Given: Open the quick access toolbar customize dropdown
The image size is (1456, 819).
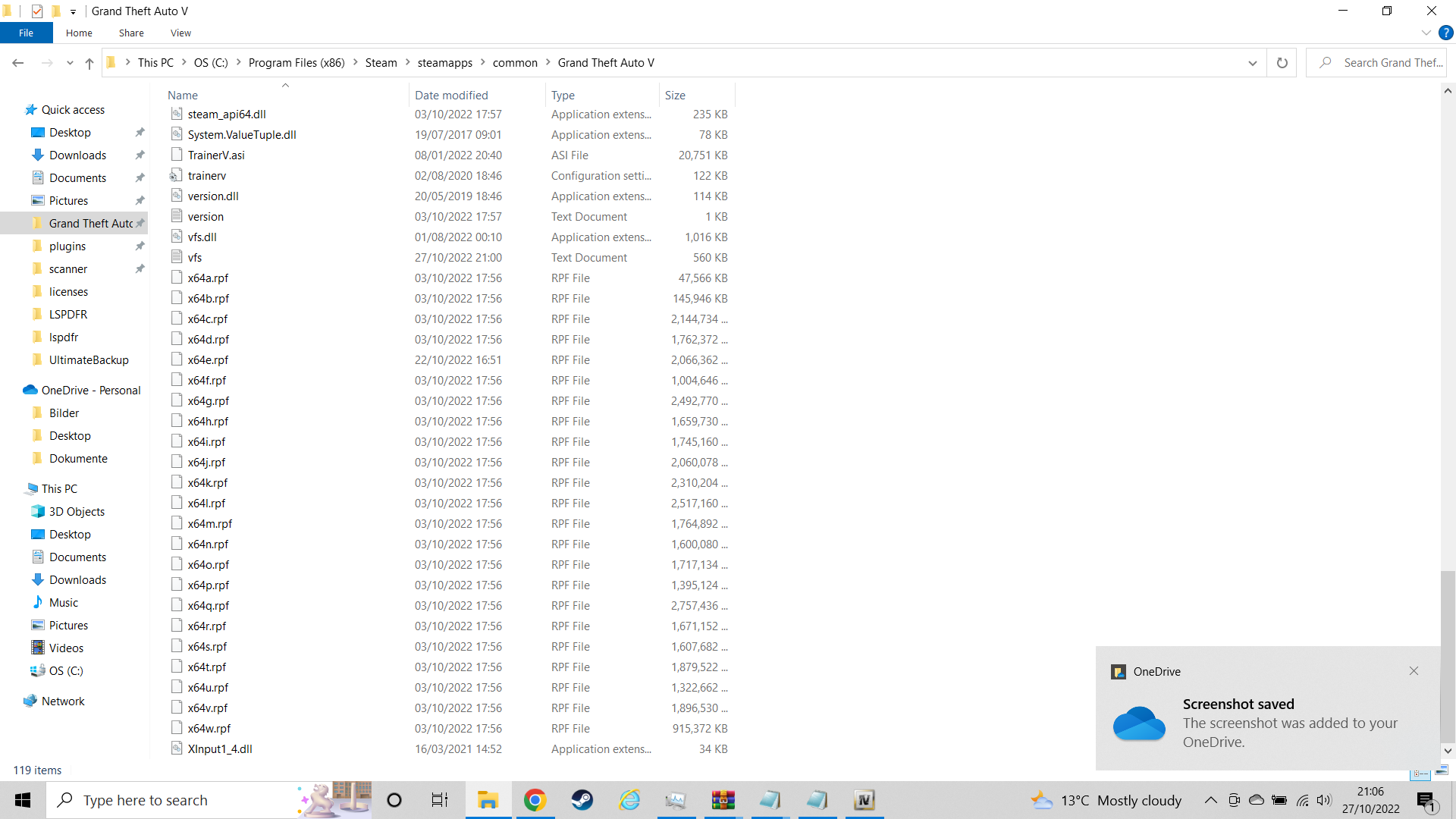Looking at the screenshot, I should 73,11.
